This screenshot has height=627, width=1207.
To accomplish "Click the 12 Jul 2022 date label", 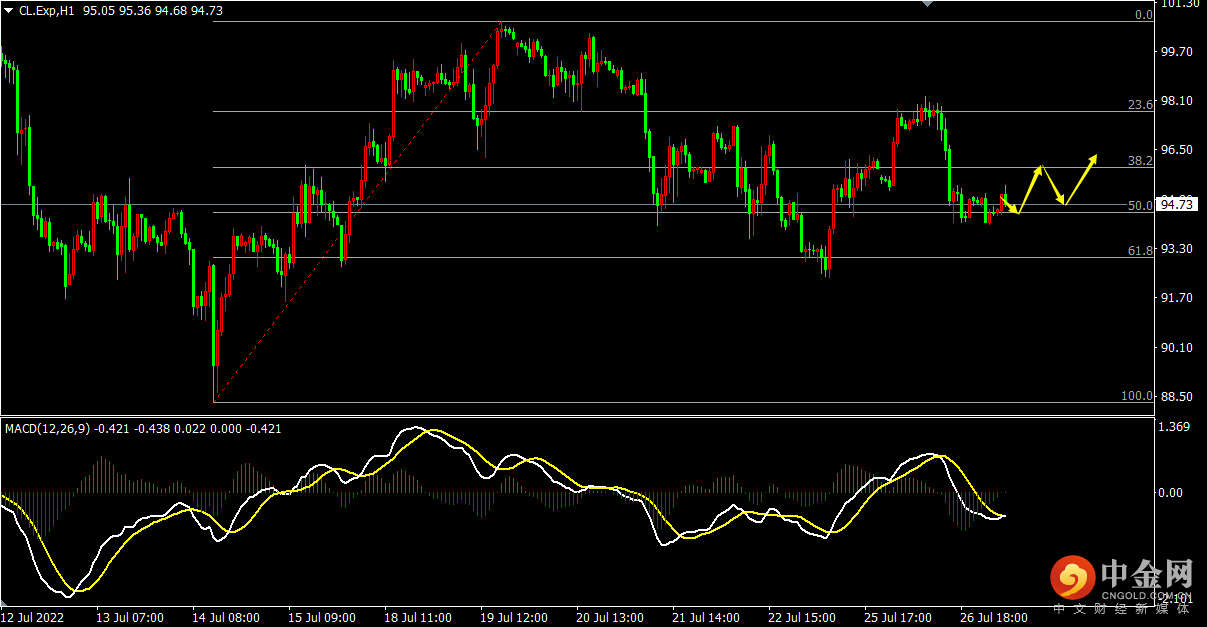I will pos(34,618).
